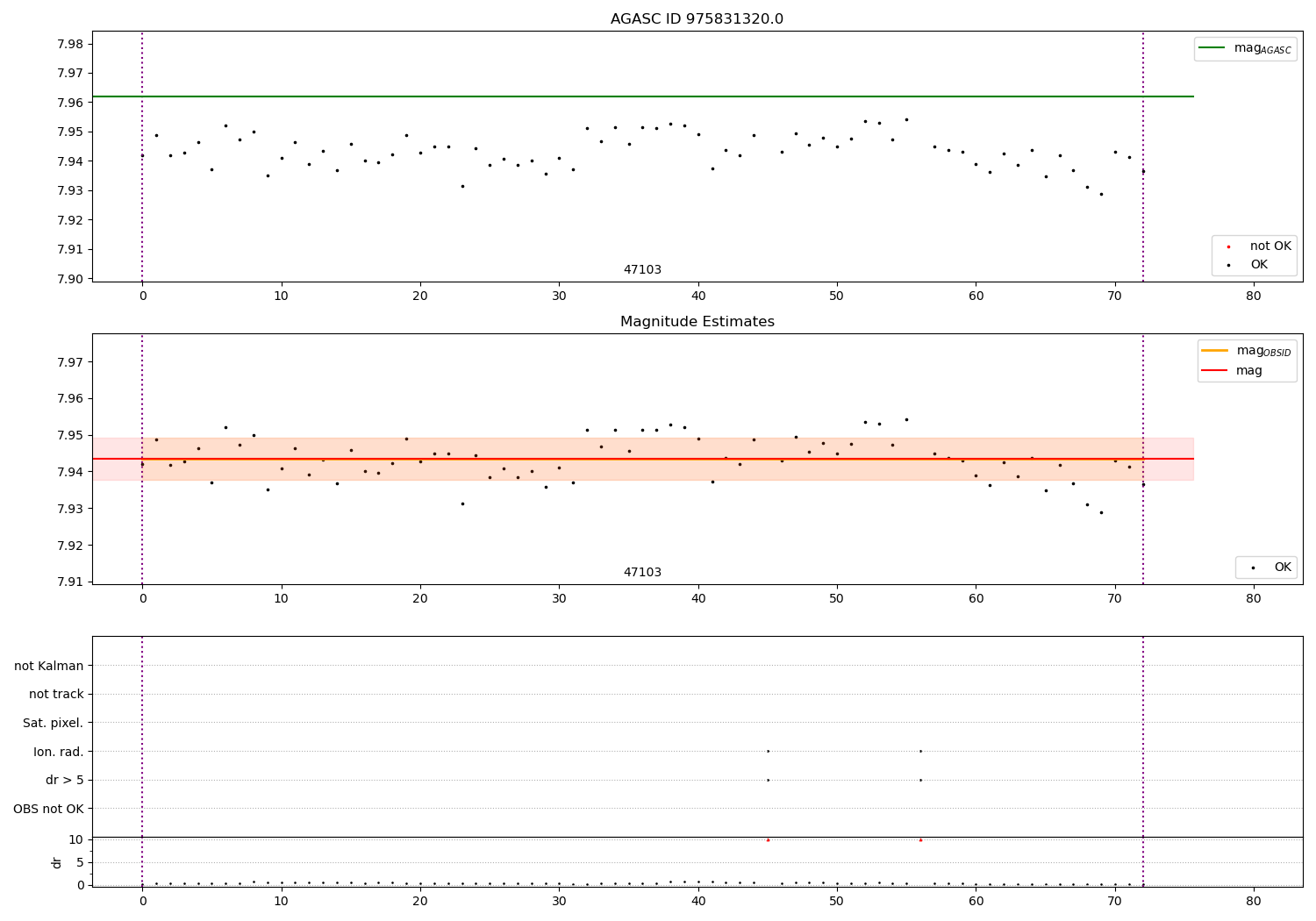This screenshot has width=1316, height=921.
Task: Click the 'OK' legend label in the top plot
Action: click(x=1259, y=265)
